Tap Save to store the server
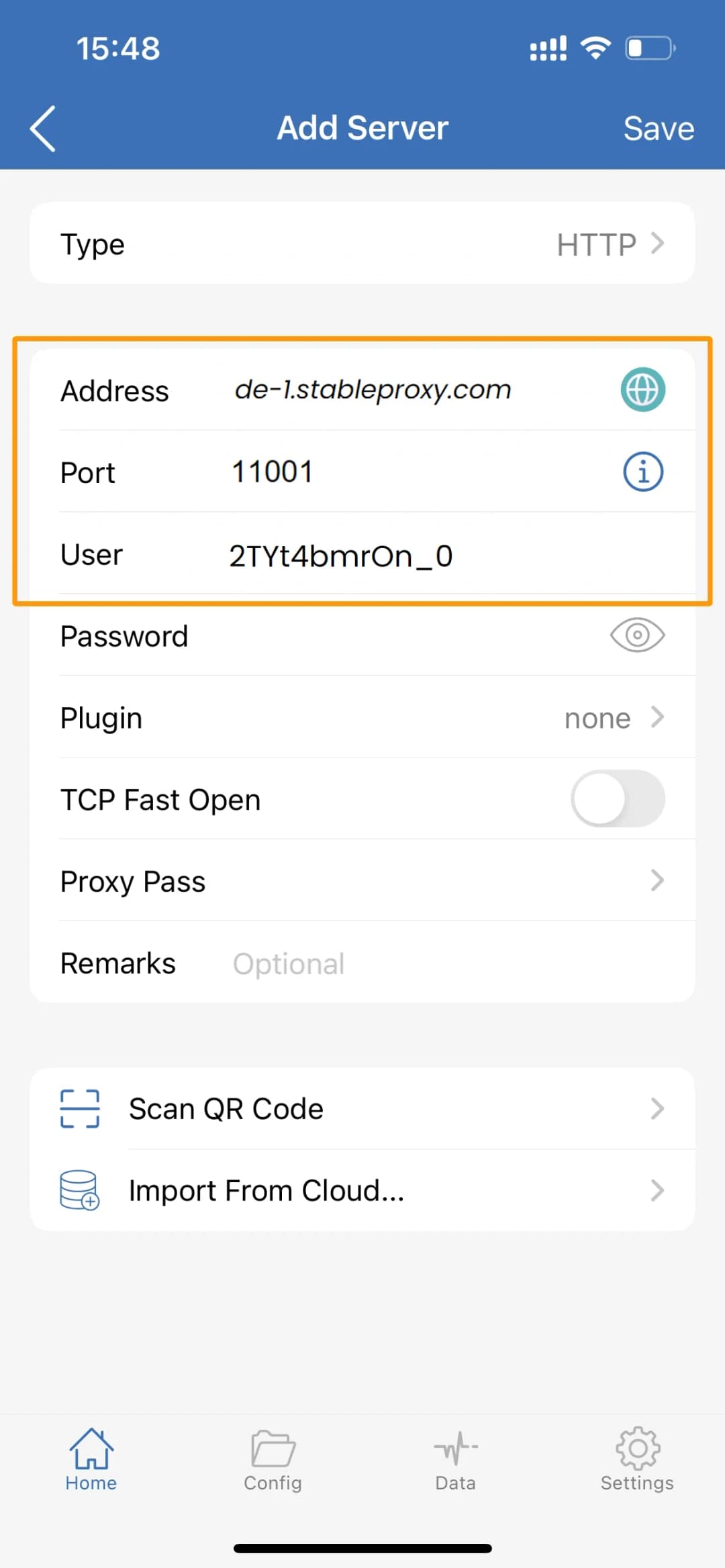 pos(659,127)
